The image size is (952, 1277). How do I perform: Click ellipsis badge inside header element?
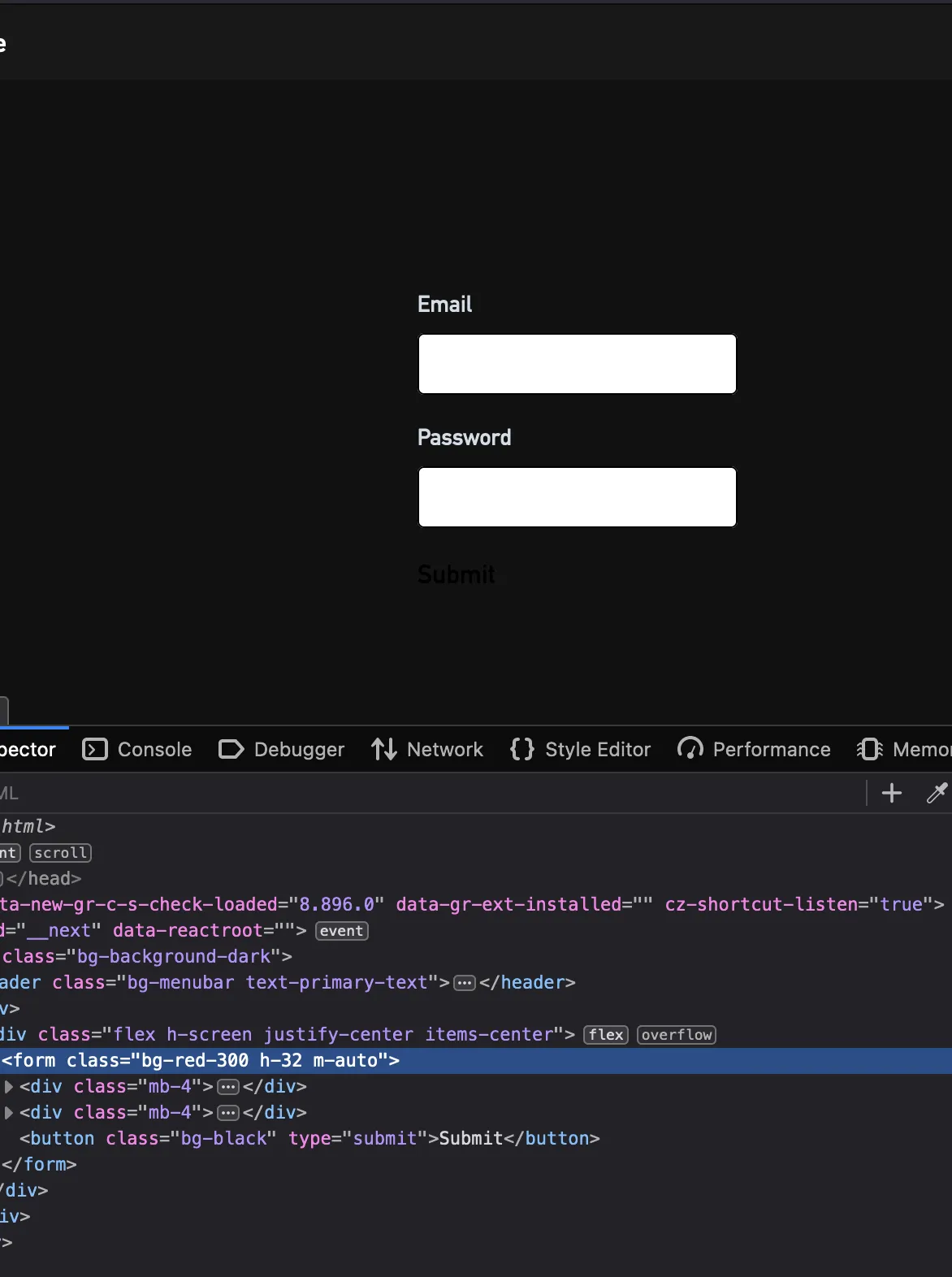click(x=465, y=983)
